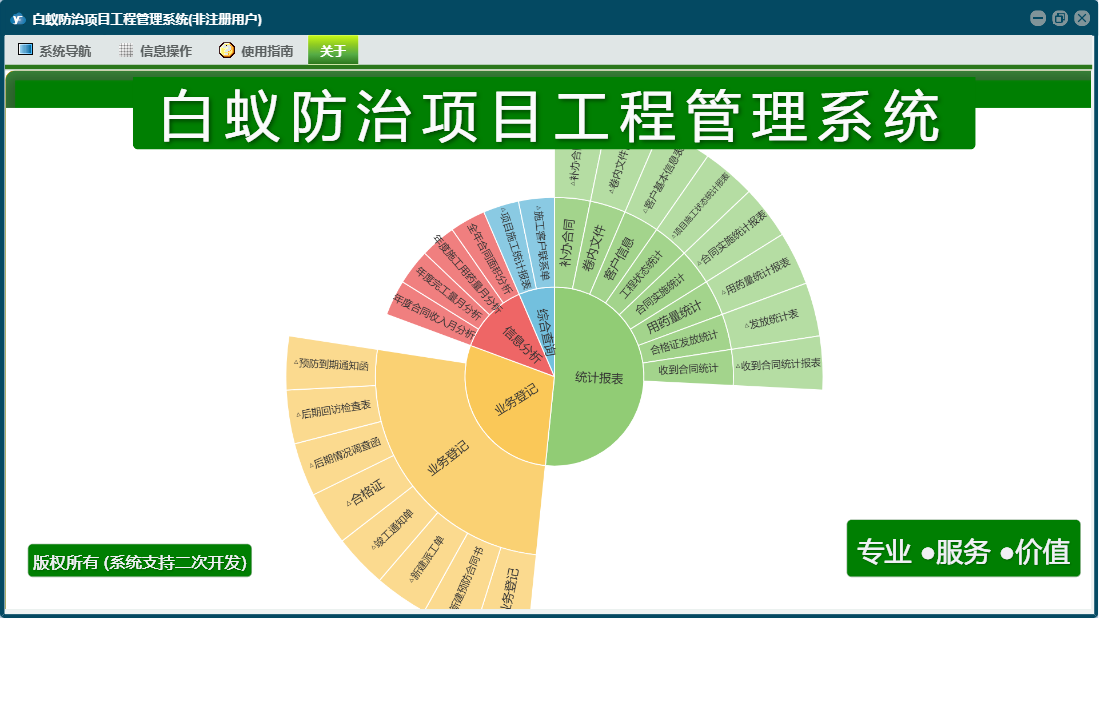Open the 竣工通知单 segment

(x=394, y=528)
